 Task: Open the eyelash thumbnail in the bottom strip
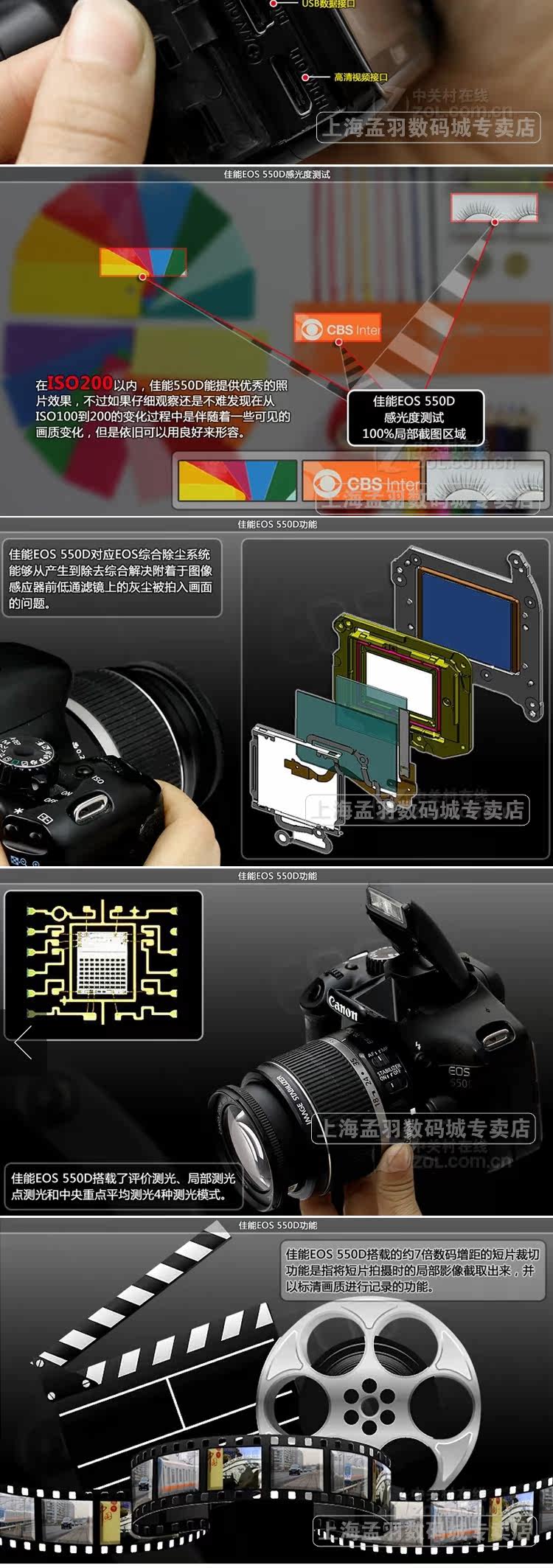click(485, 481)
